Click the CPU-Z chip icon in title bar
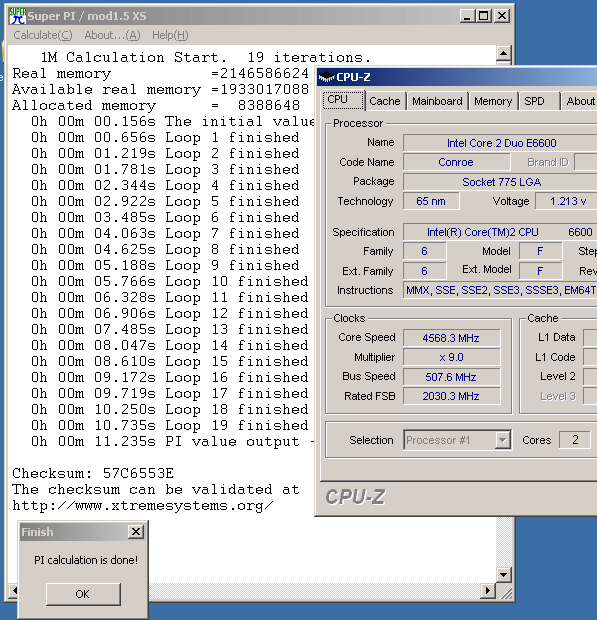 pos(327,77)
